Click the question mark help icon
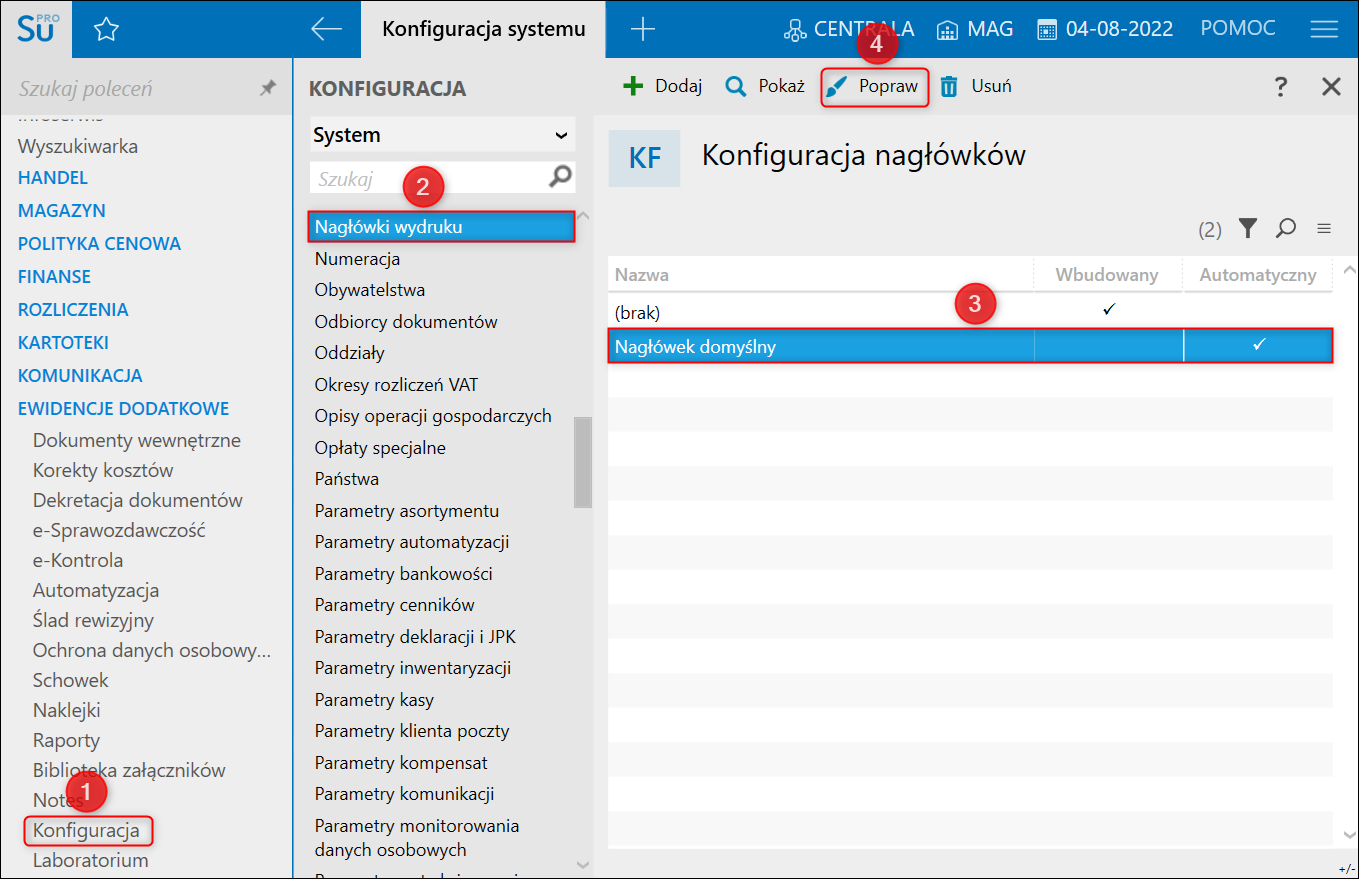The width and height of the screenshot is (1359, 879). [x=1281, y=87]
